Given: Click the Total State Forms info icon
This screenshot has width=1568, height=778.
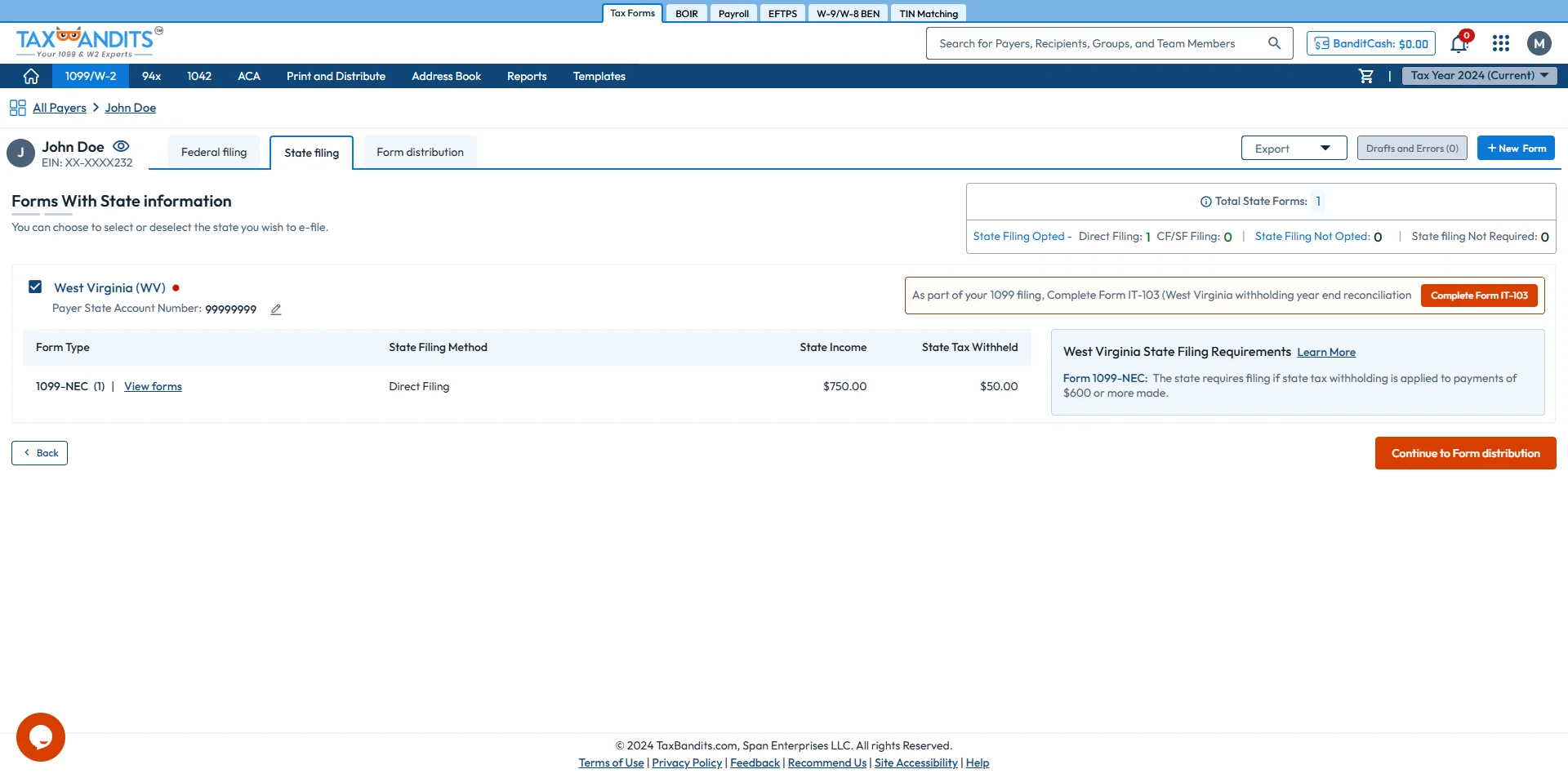Looking at the screenshot, I should (x=1205, y=202).
